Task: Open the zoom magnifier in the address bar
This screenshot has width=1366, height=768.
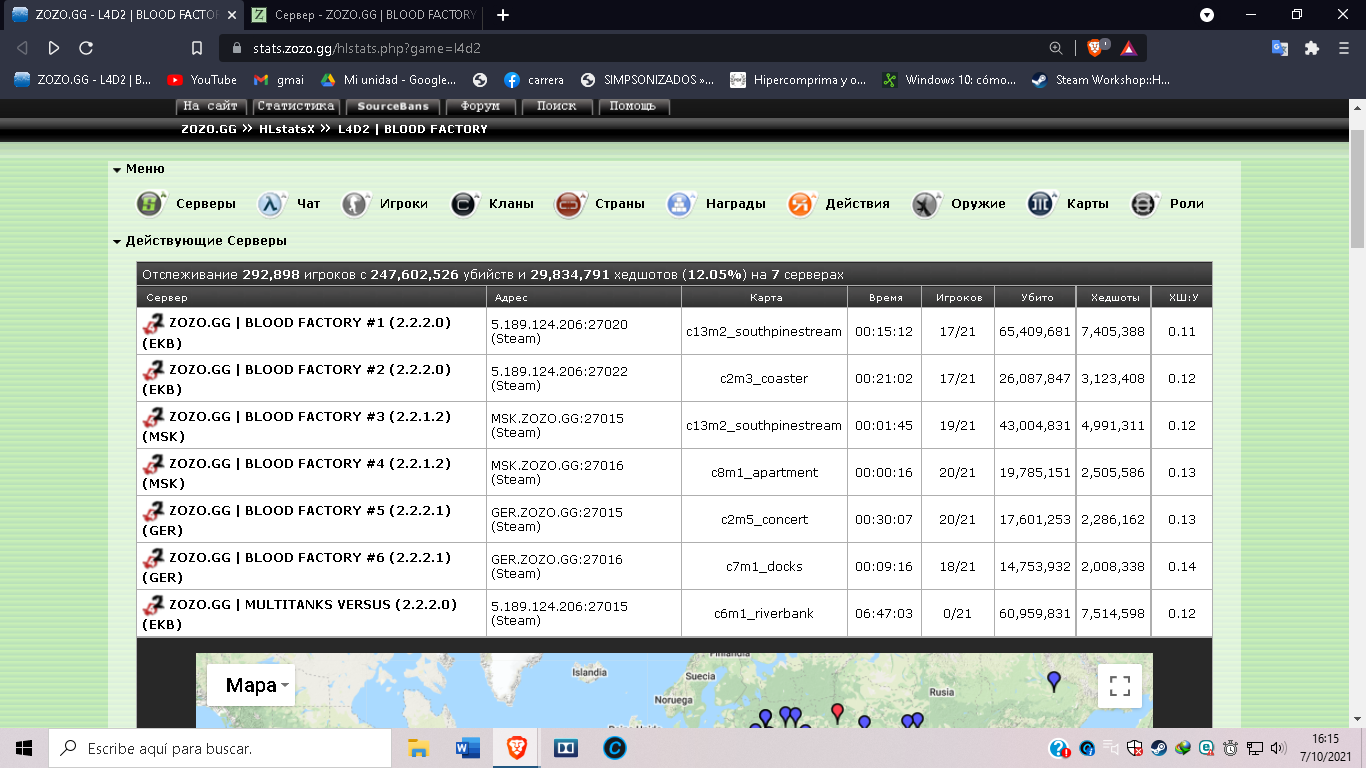Action: pos(1056,48)
